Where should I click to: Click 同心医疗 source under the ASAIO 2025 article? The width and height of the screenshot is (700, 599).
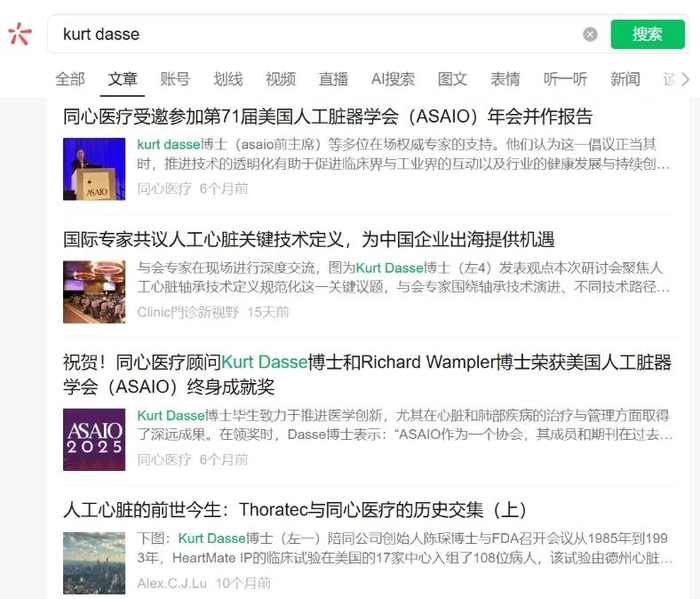click(x=164, y=459)
